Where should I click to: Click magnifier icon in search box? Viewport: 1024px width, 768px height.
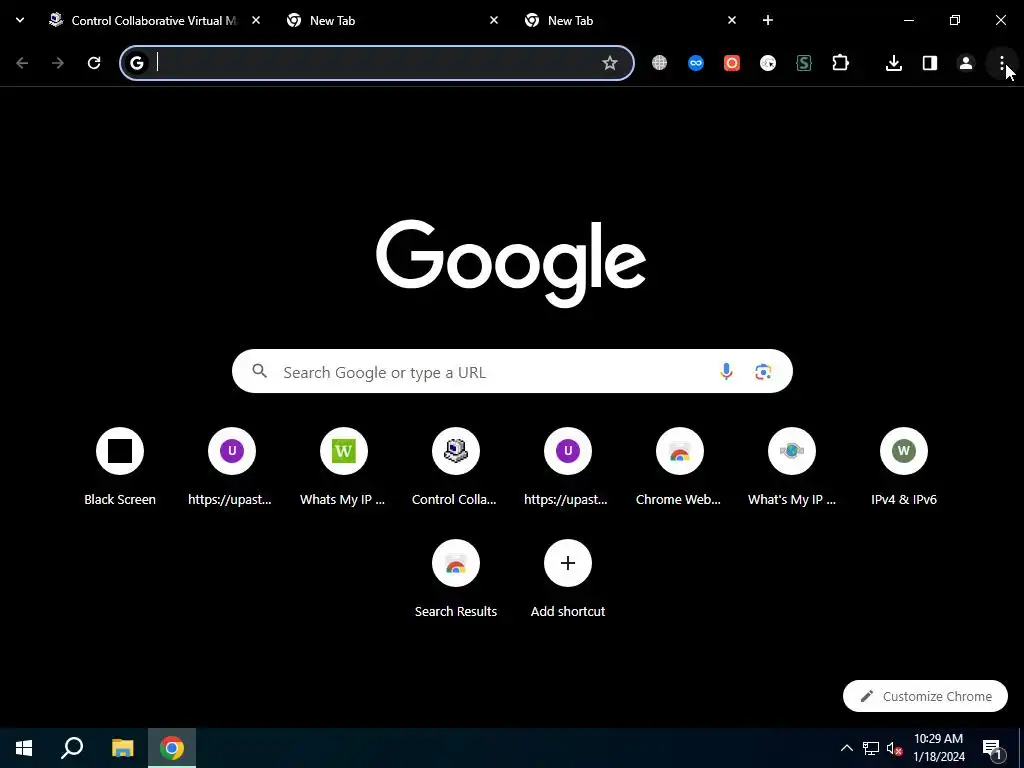pos(260,371)
